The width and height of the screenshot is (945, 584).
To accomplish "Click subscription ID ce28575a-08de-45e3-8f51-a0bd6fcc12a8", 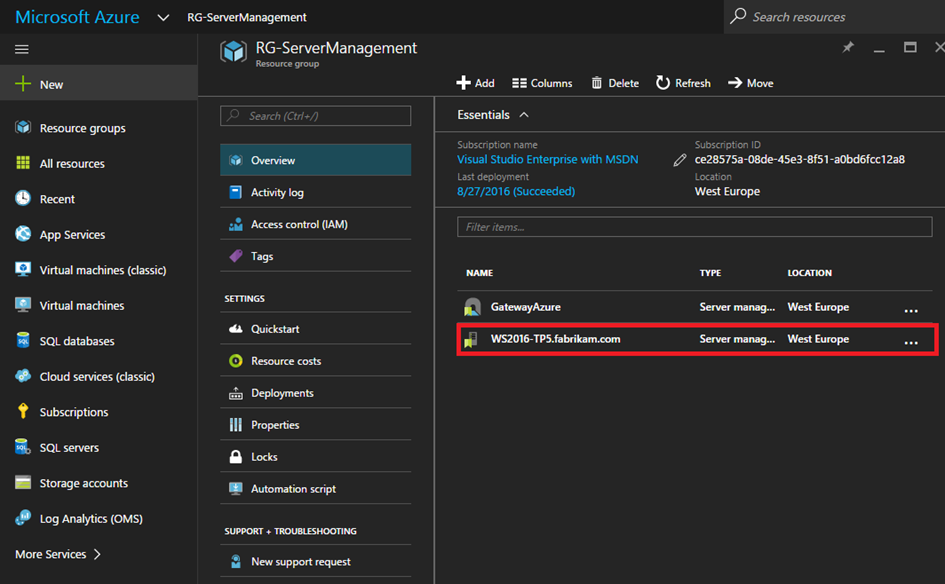I will (799, 159).
